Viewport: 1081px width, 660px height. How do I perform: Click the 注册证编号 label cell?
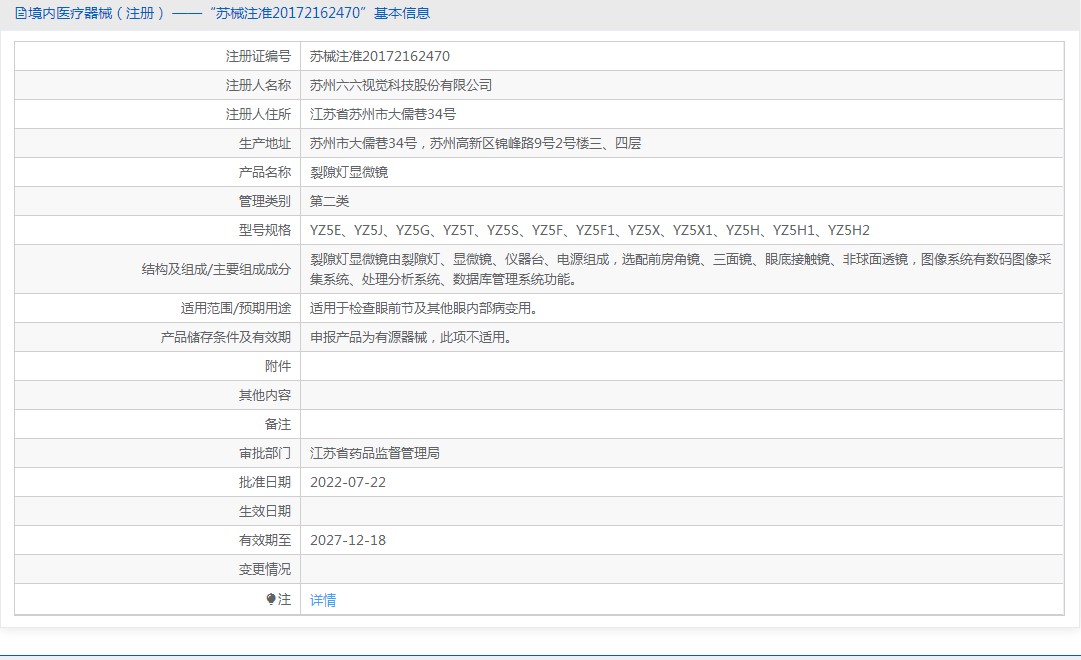[x=258, y=57]
